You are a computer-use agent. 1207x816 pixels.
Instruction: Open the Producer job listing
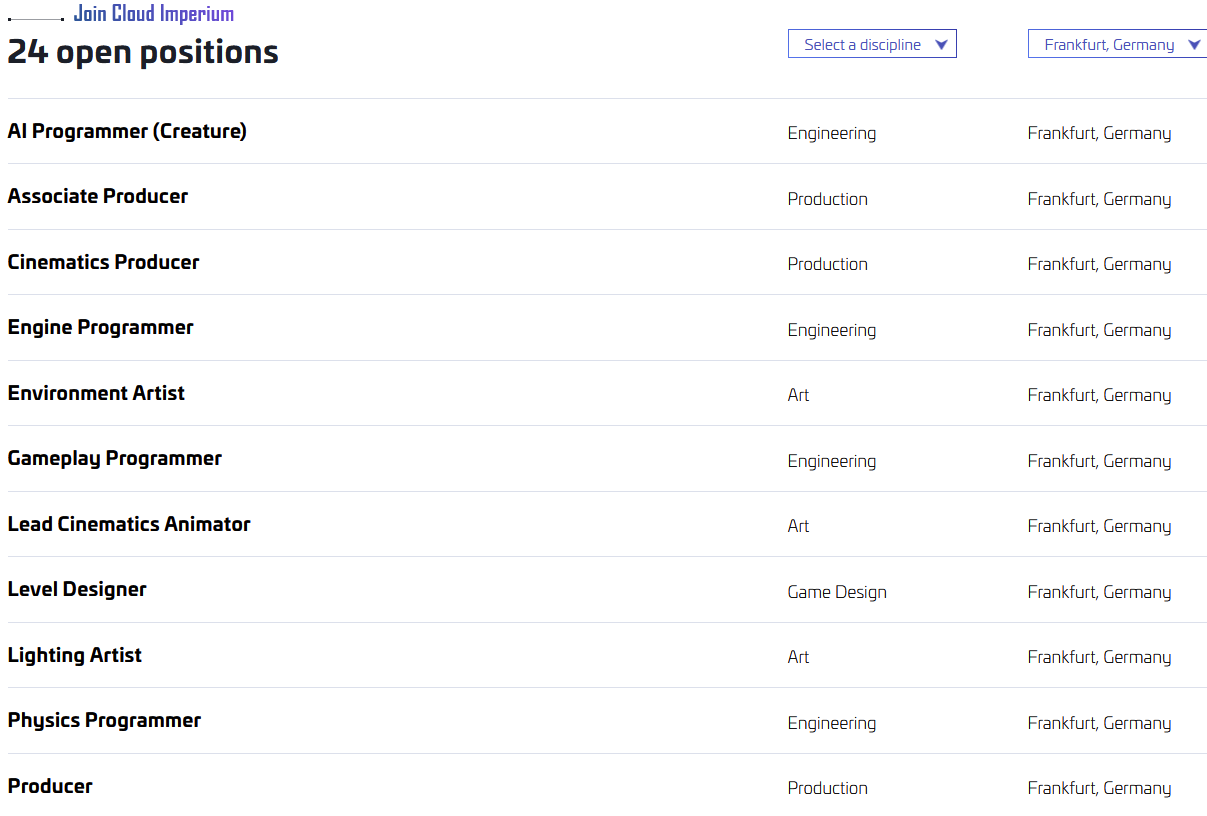(x=50, y=786)
